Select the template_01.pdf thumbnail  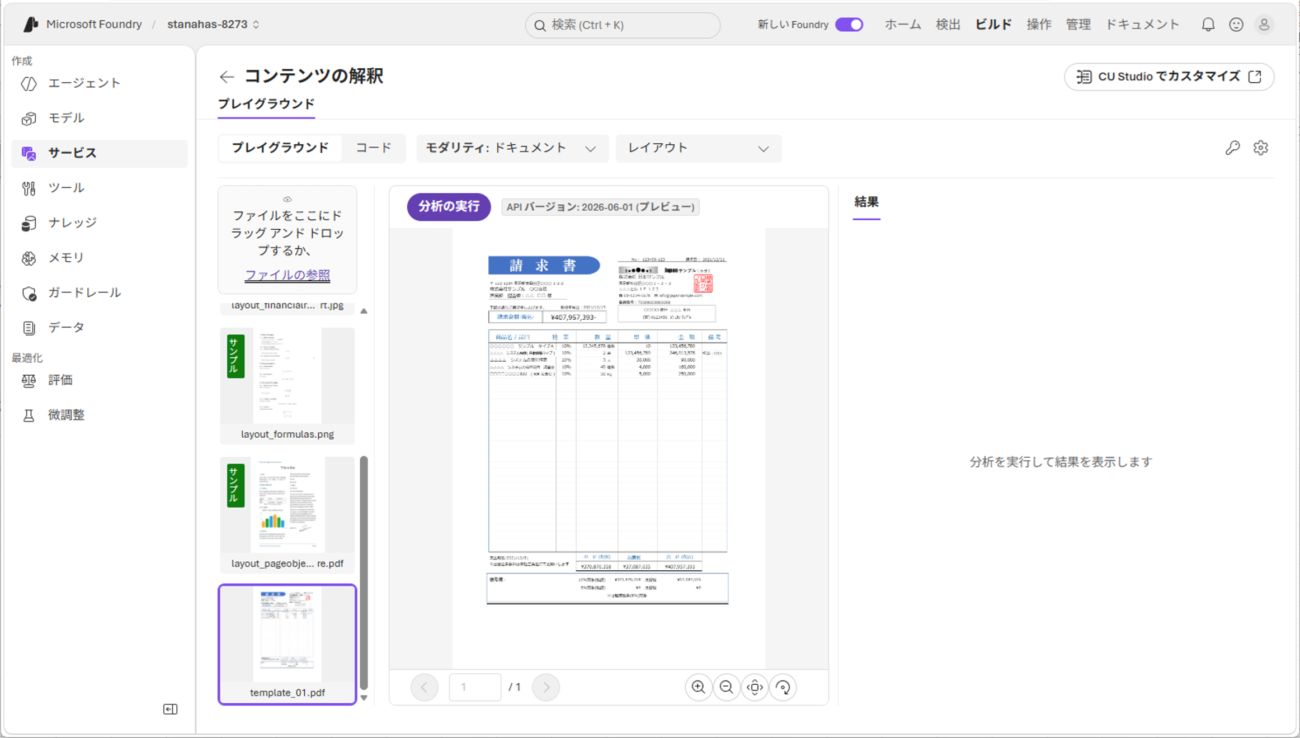(288, 644)
